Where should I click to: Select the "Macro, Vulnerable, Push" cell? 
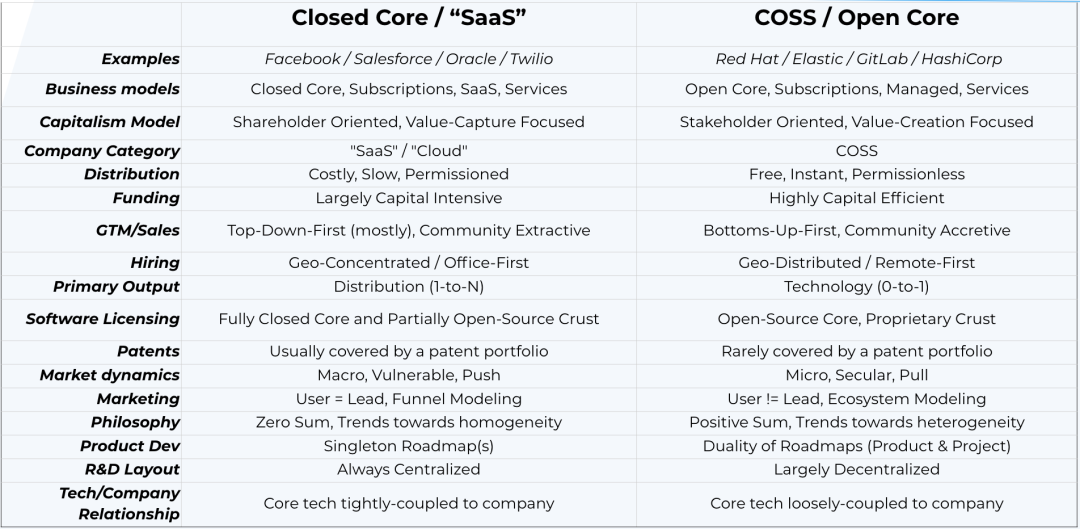[408, 375]
